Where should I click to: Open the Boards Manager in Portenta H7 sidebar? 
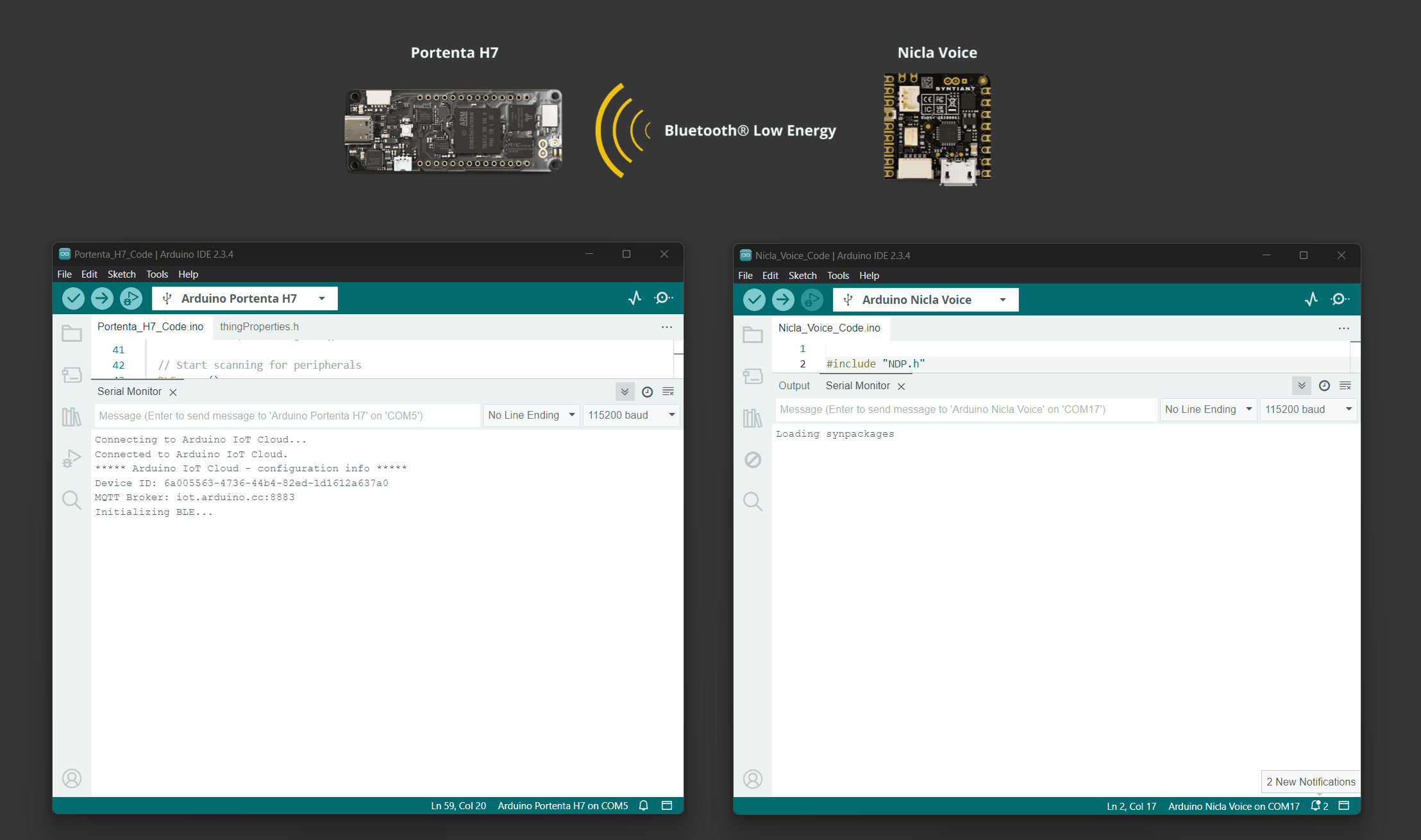tap(71, 375)
